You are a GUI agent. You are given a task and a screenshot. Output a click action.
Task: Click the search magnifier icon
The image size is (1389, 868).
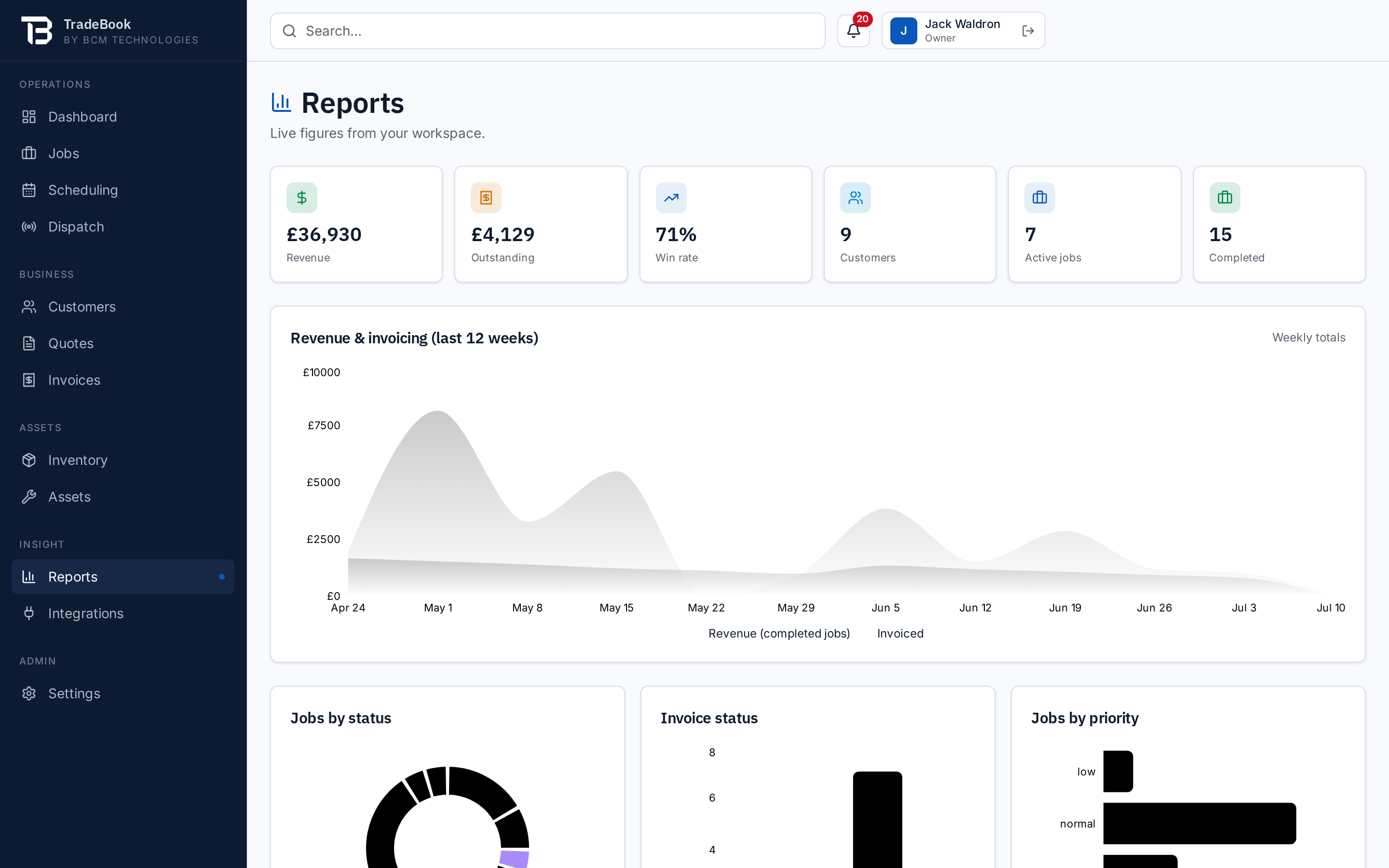click(x=289, y=31)
